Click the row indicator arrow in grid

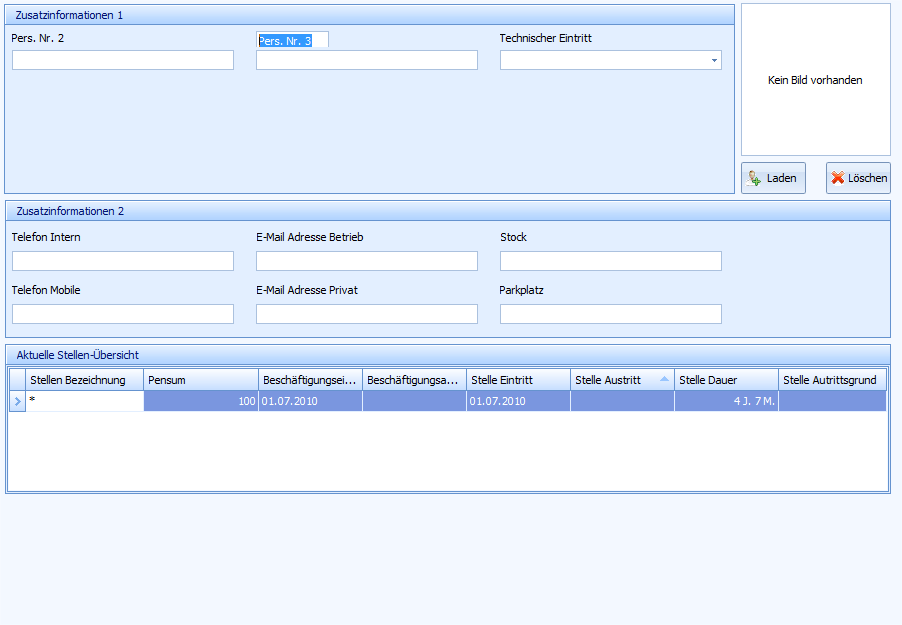point(17,401)
